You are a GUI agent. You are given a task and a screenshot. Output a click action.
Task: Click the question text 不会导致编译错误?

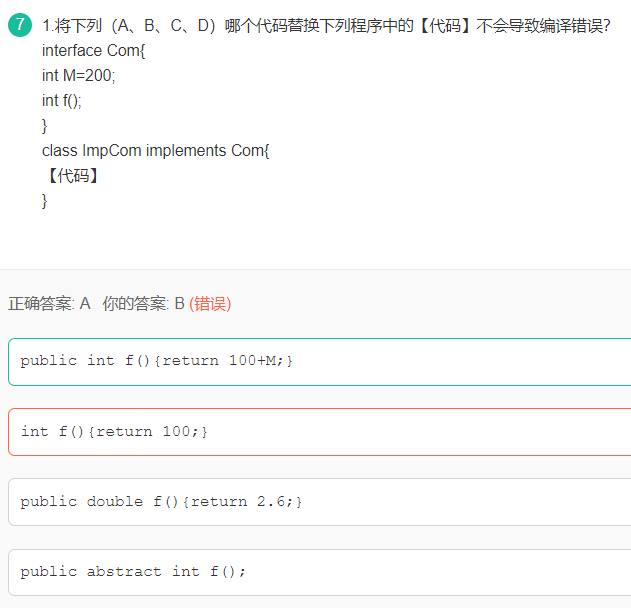coord(543,26)
